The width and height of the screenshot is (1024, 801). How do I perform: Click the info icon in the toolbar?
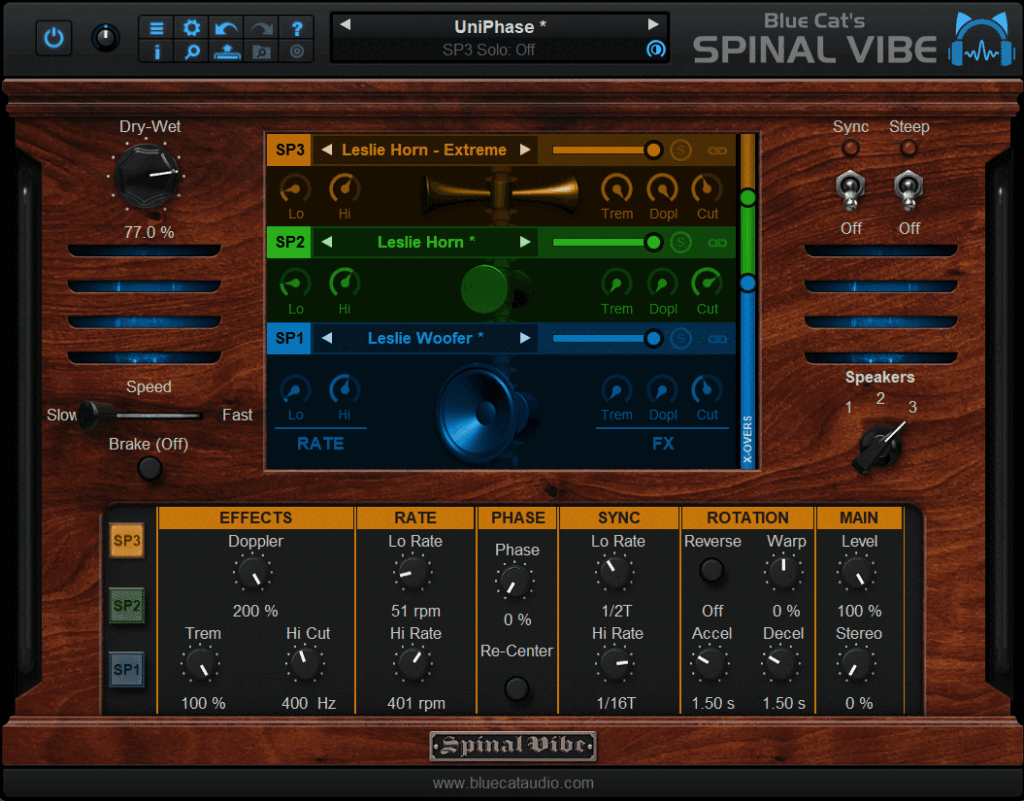(157, 51)
